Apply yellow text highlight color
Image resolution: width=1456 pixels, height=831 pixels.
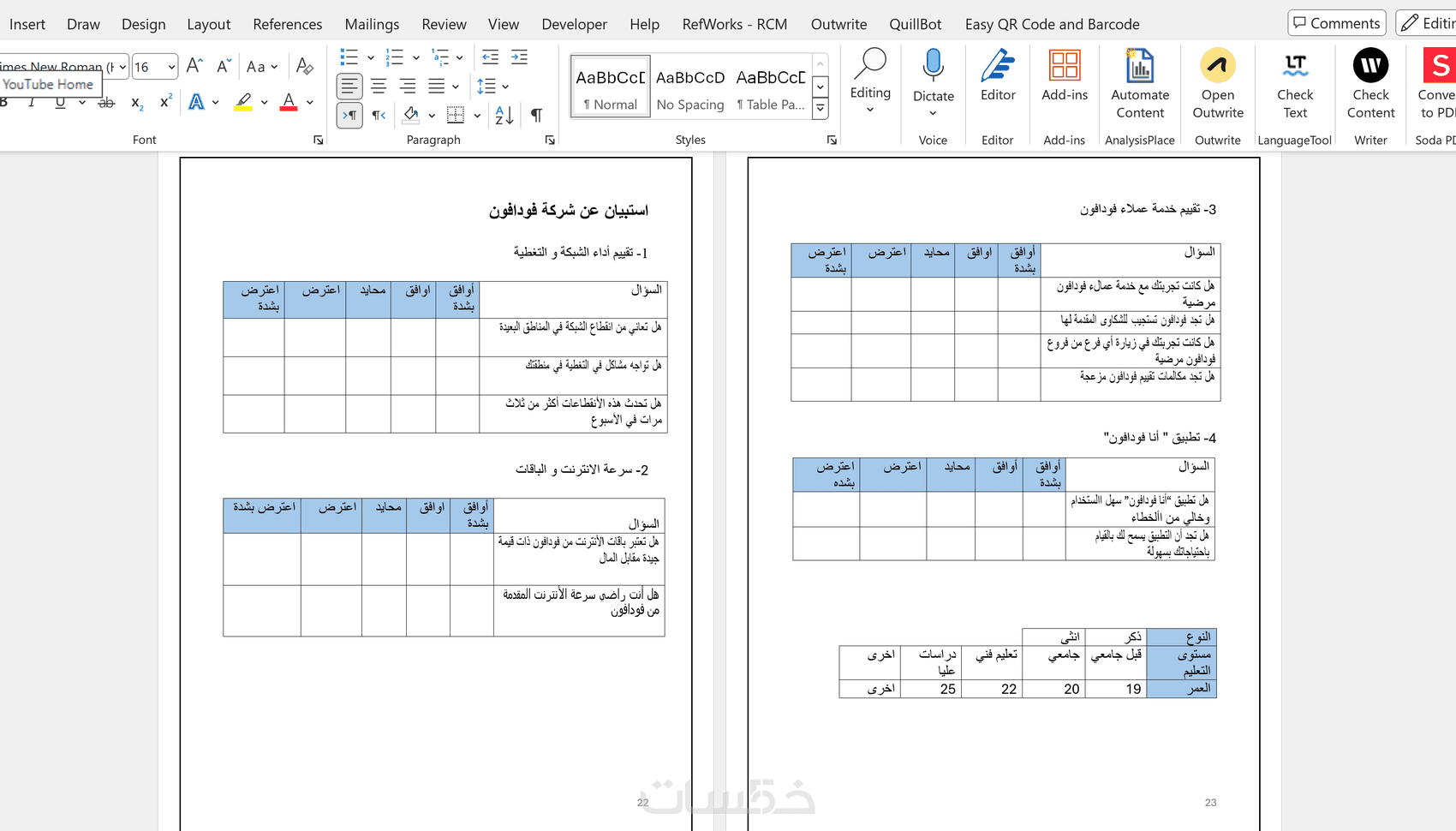[x=244, y=103]
